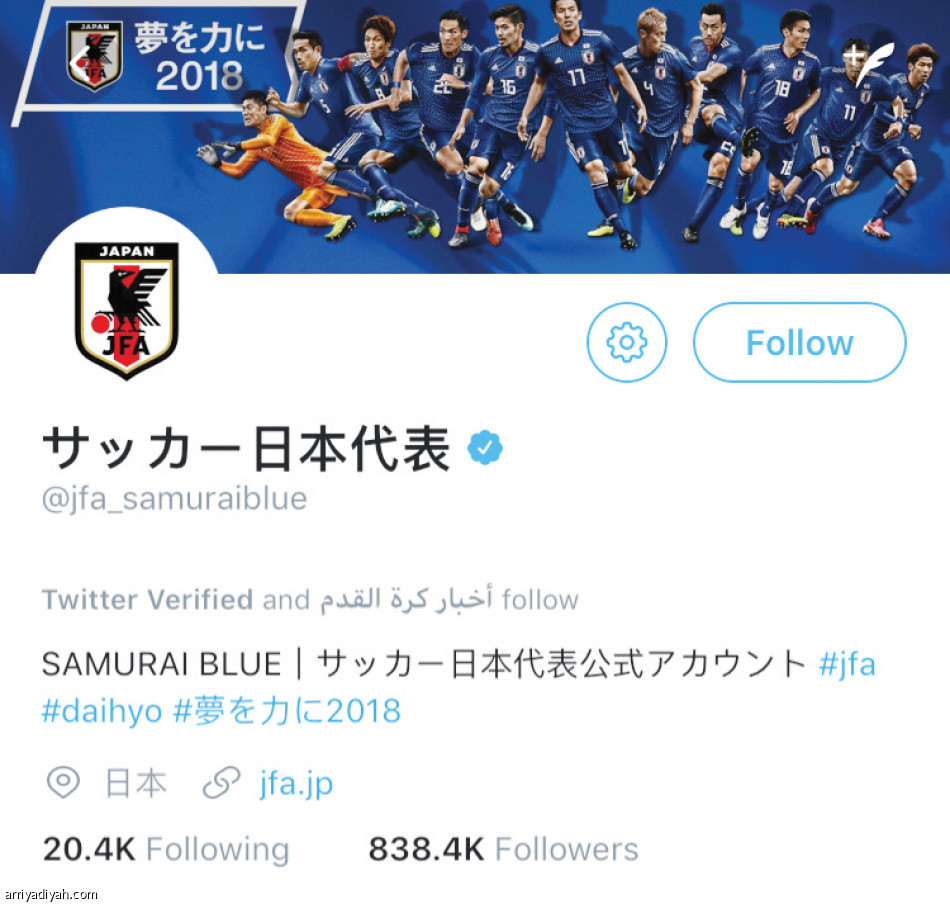Open the gear settings icon beside Follow
950x904 pixels.
(x=626, y=342)
